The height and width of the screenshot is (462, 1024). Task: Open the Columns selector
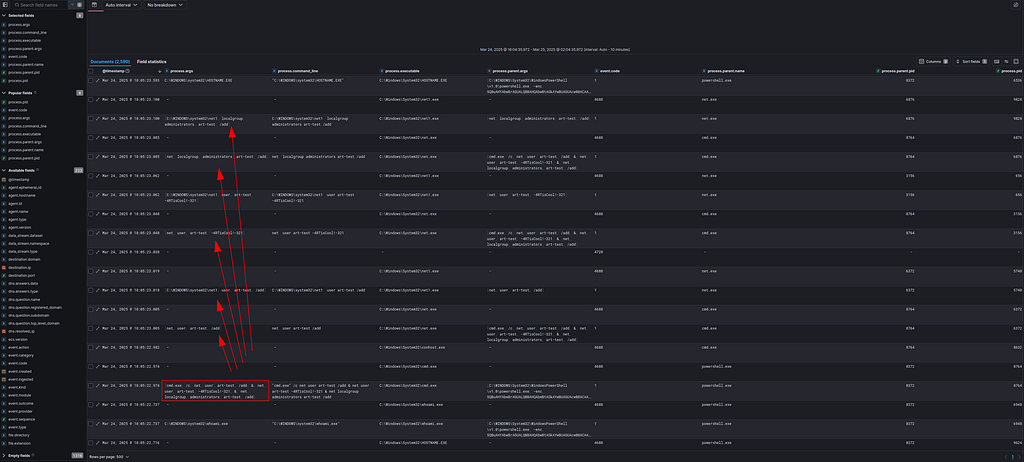click(x=934, y=61)
